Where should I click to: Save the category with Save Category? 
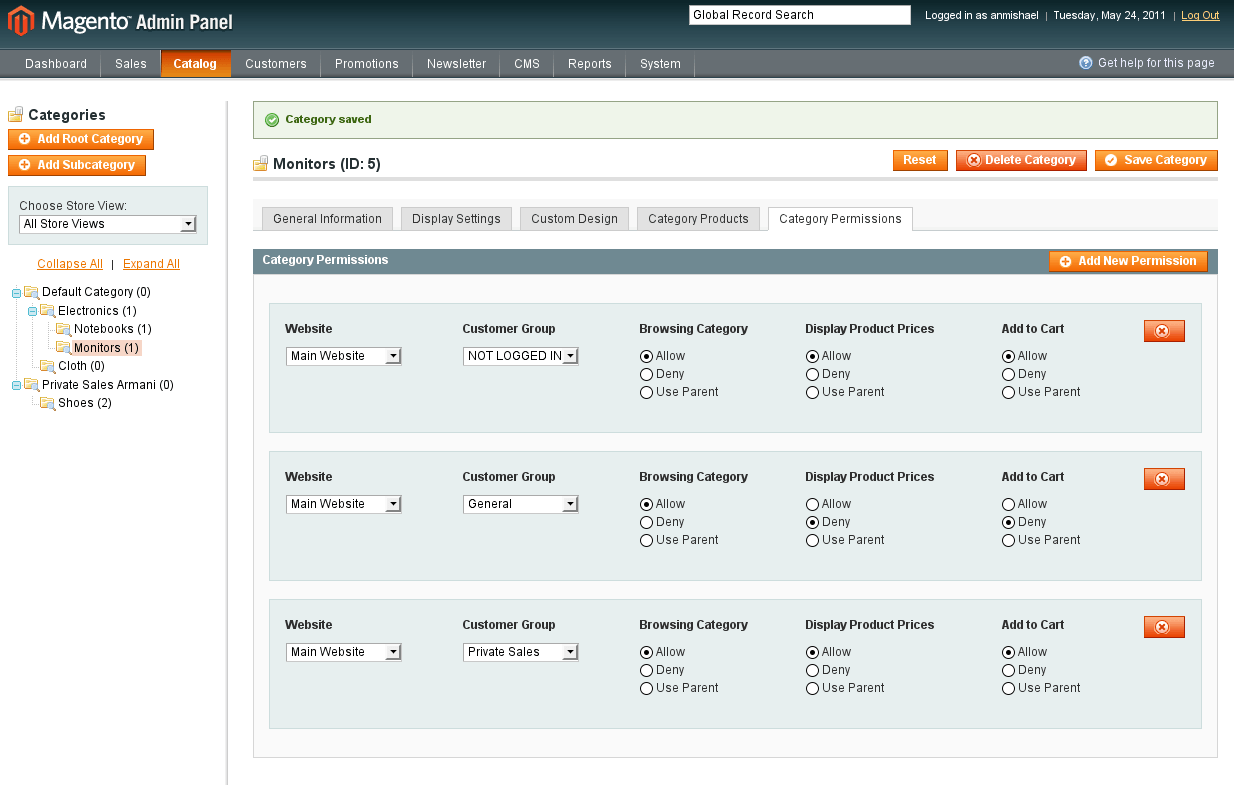click(x=1156, y=161)
